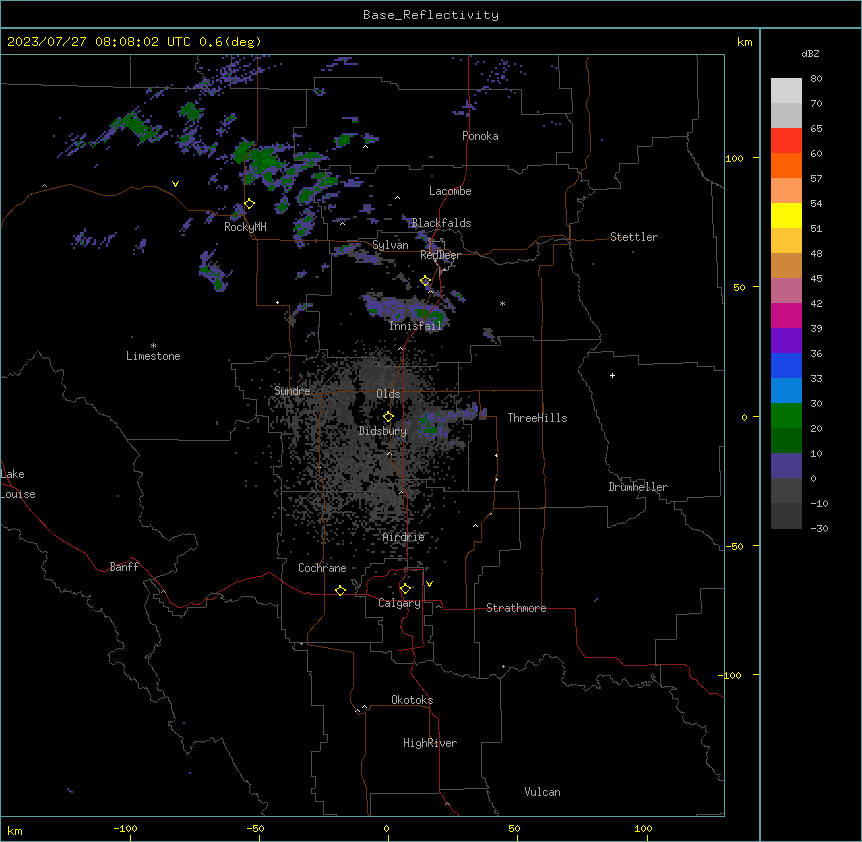Image resolution: width=862 pixels, height=842 pixels.
Task: Click the Limestone label
Action: coord(153,356)
